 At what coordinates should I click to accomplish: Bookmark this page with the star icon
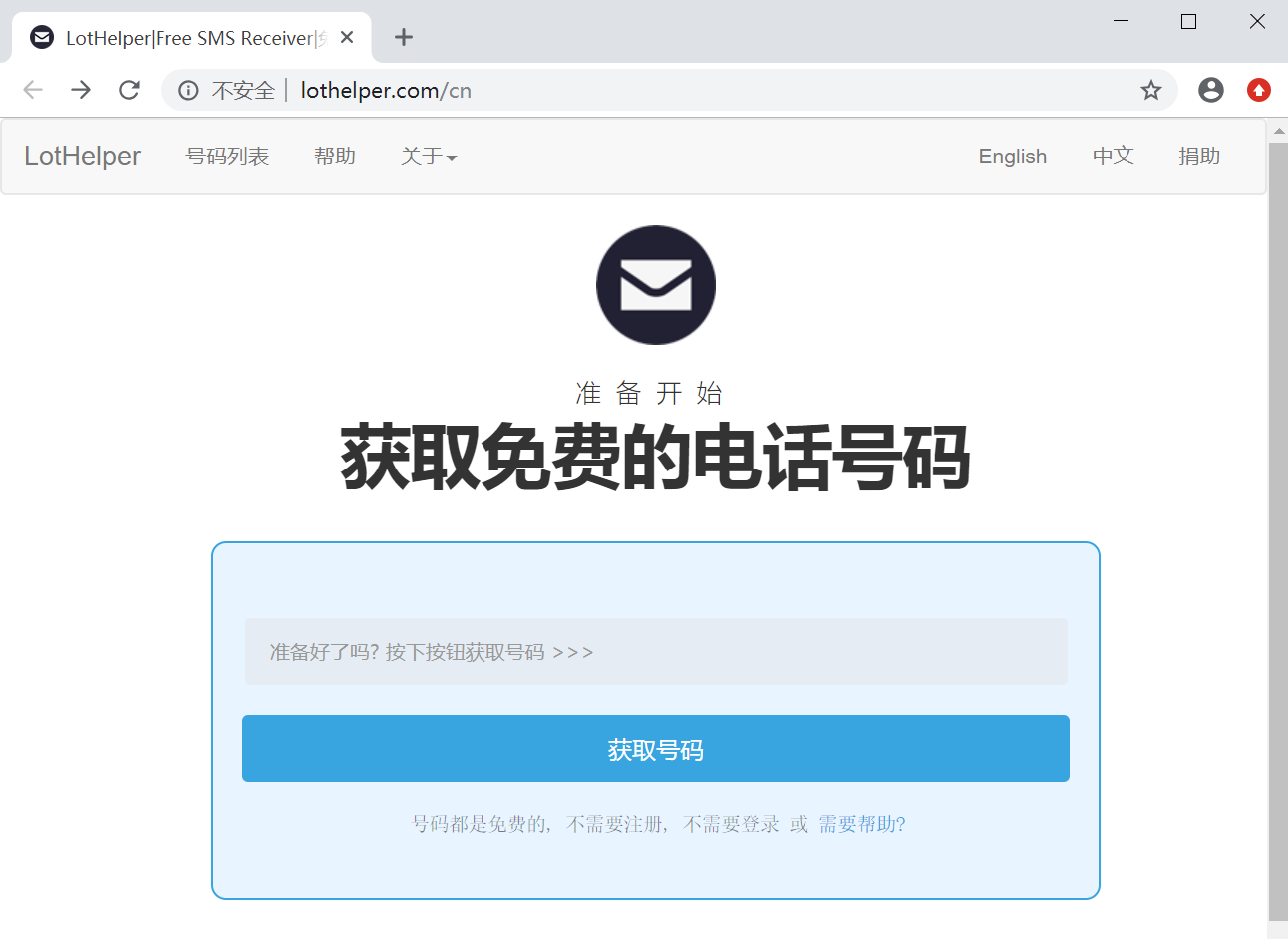[x=1151, y=90]
